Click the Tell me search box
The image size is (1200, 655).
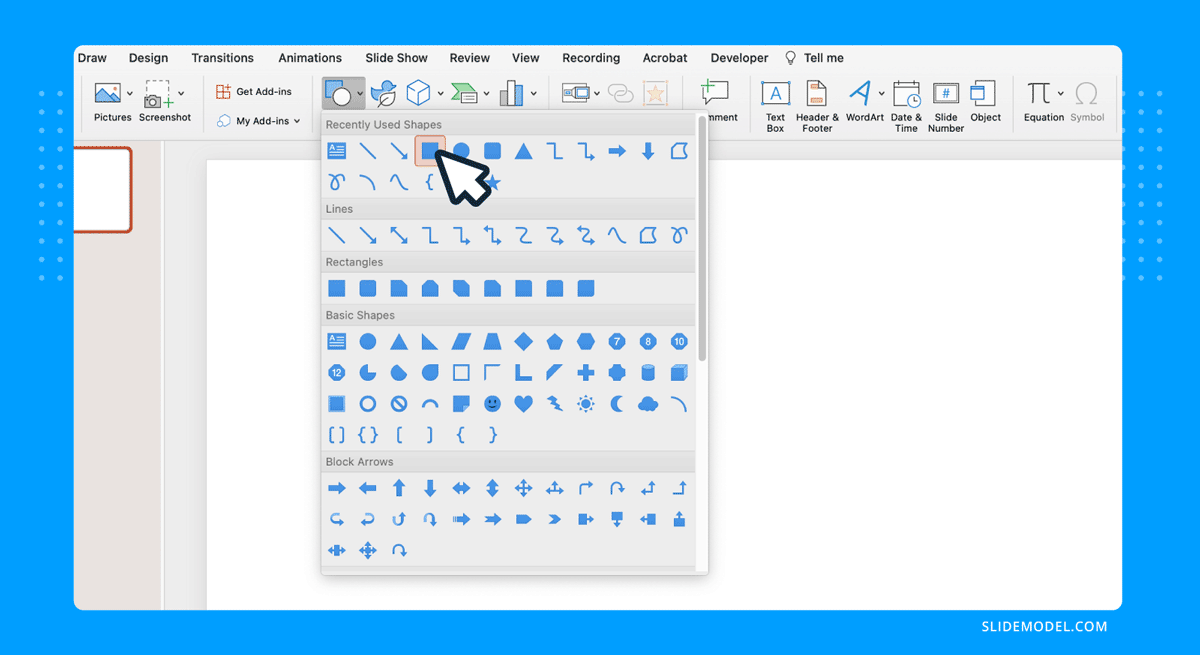(x=823, y=58)
